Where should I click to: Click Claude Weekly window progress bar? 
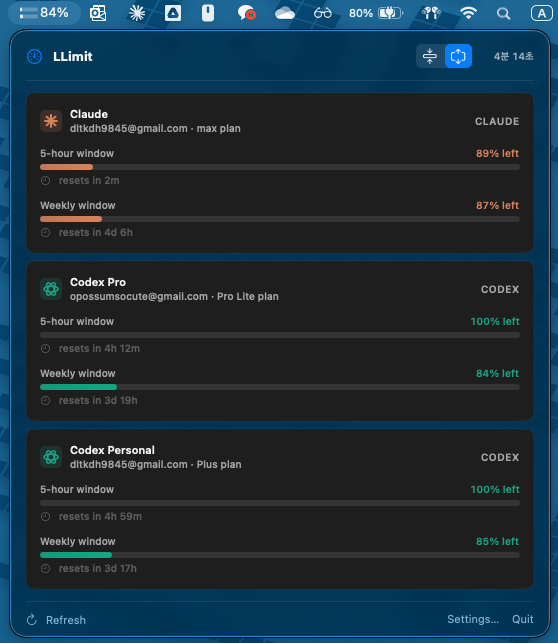(280, 219)
